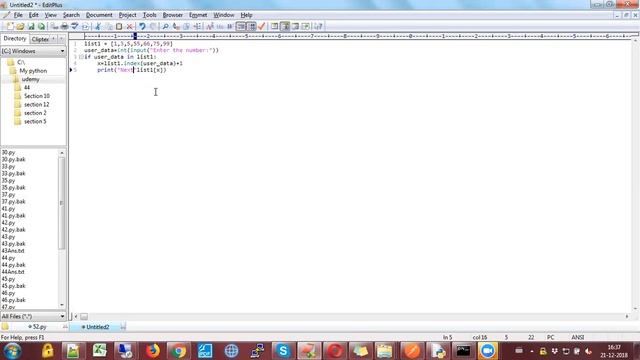Image resolution: width=640 pixels, height=360 pixels.
Task: Undo the last edit with Undo icon
Action: pos(142,26)
